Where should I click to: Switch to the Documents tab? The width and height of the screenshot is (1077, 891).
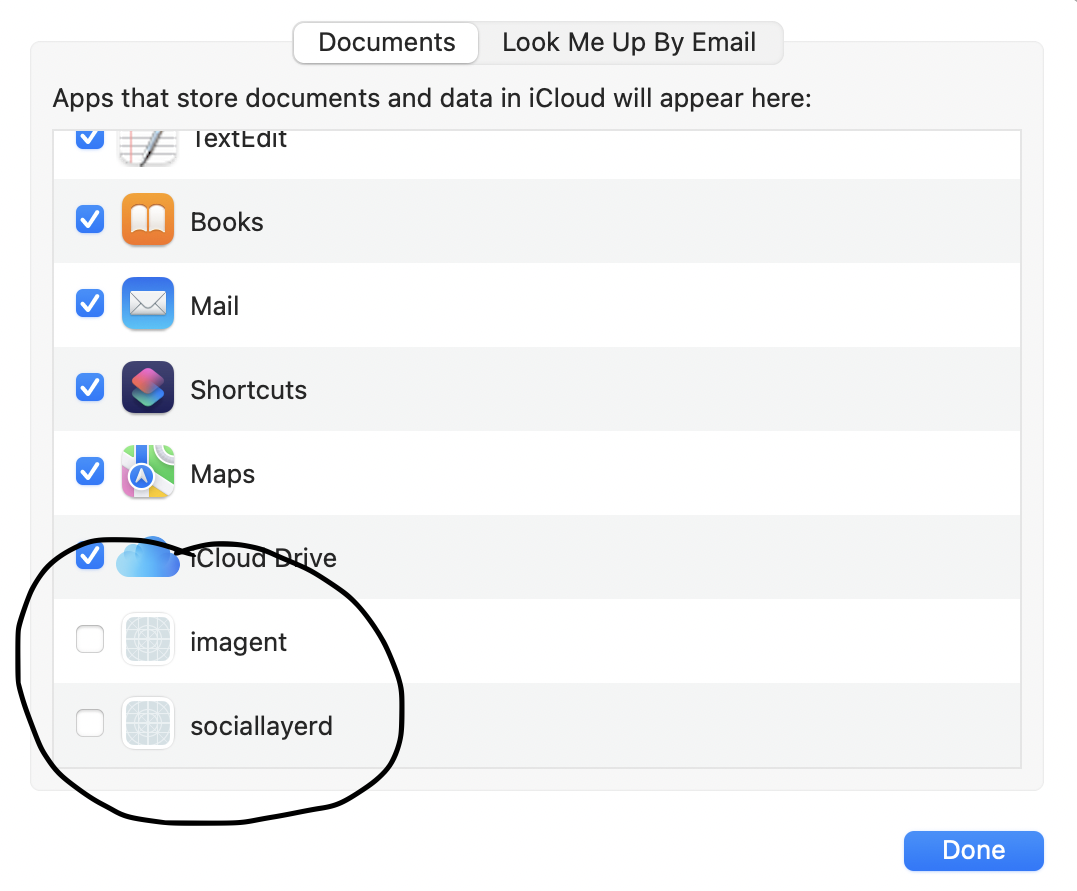click(386, 43)
